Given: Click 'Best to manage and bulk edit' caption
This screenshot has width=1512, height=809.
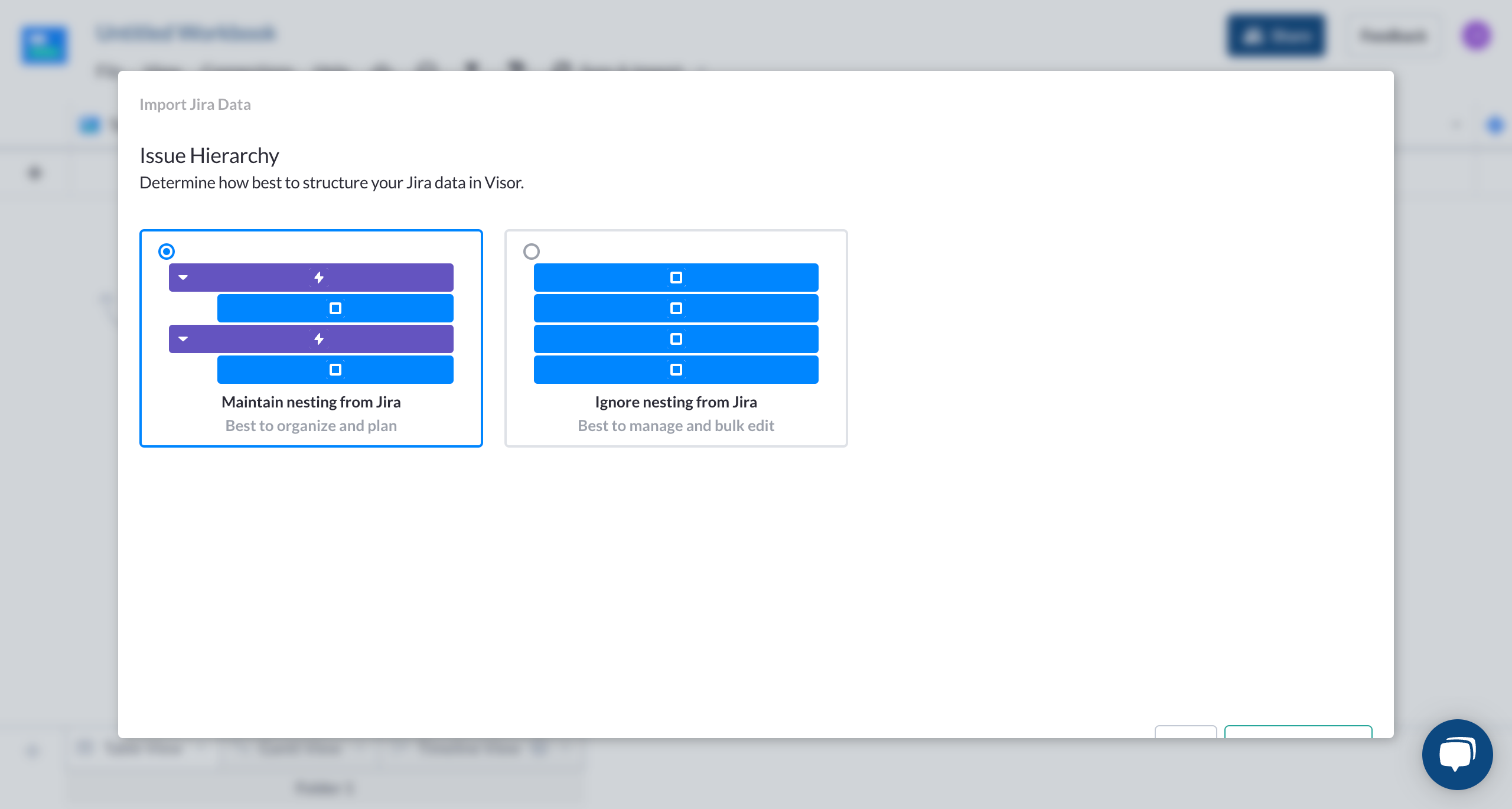Looking at the screenshot, I should 676,426.
